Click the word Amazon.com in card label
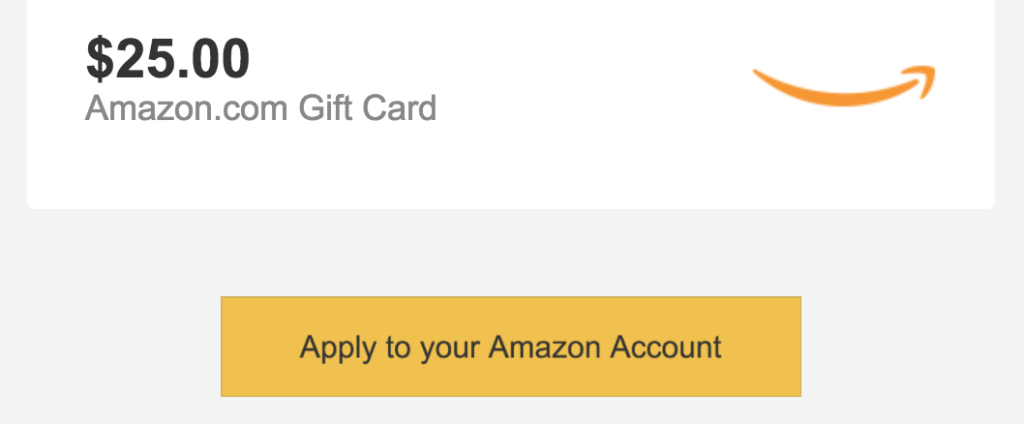Viewport: 1024px width, 424px height. tap(186, 108)
